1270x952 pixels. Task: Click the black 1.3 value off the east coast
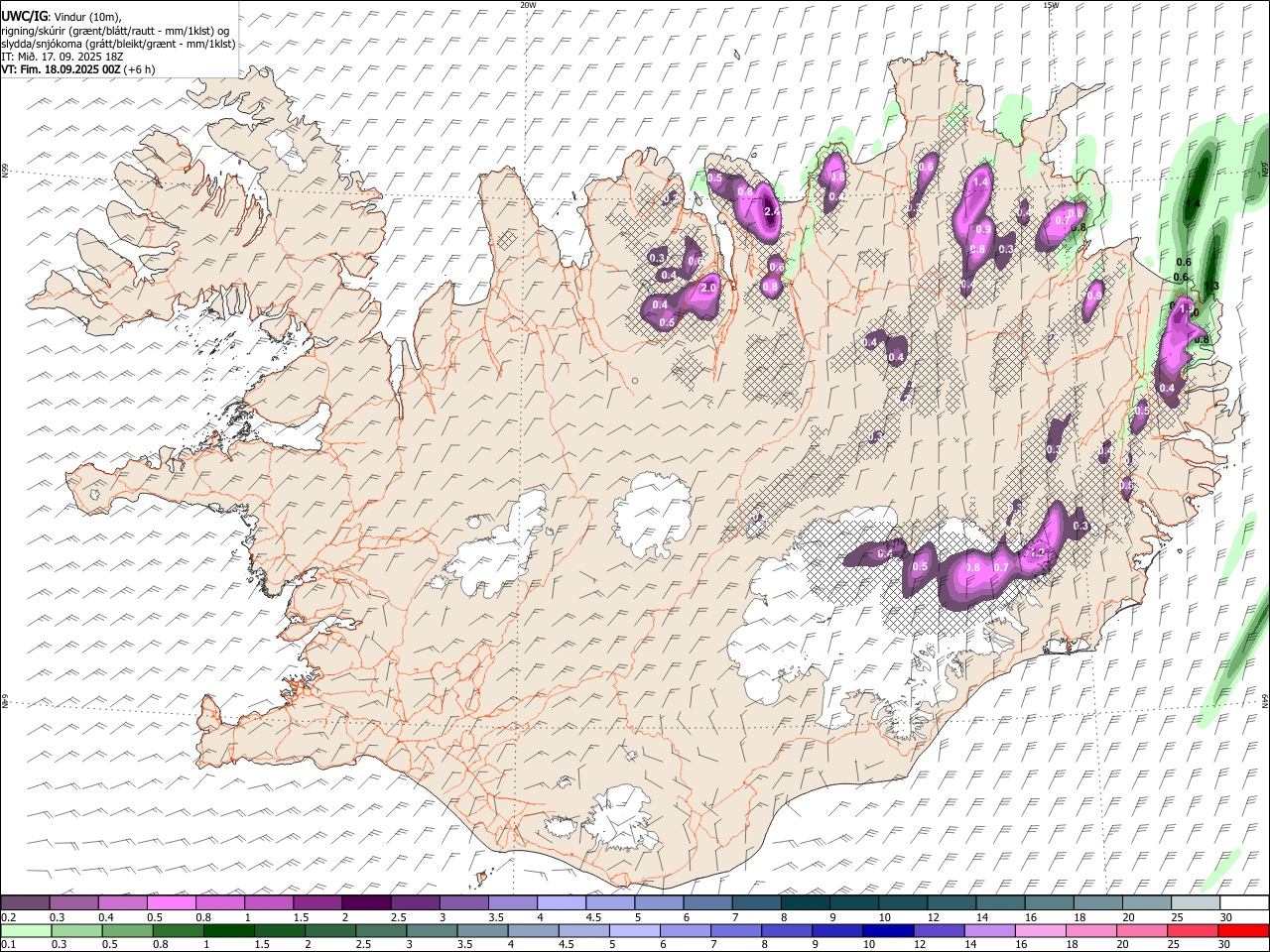1211,286
